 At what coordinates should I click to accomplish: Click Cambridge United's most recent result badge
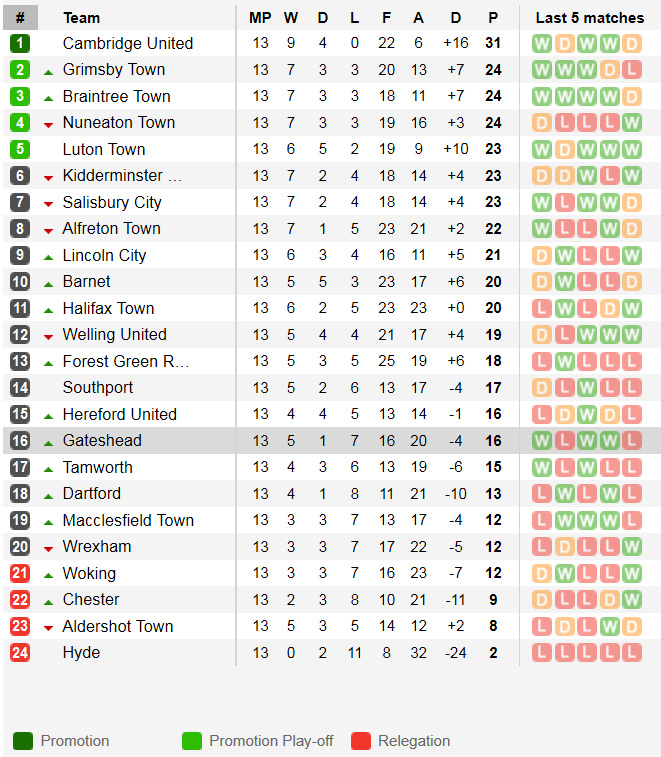pyautogui.click(x=631, y=43)
